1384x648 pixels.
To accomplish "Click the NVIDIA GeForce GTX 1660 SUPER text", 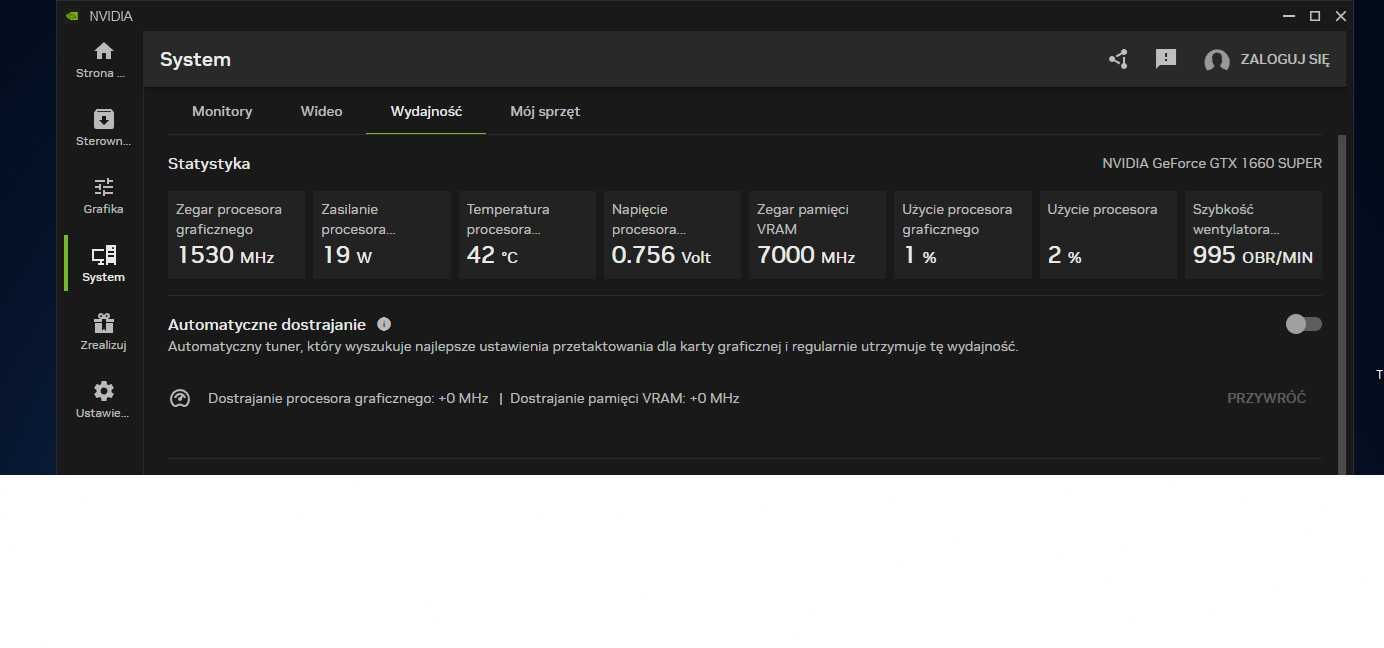I will click(1212, 163).
